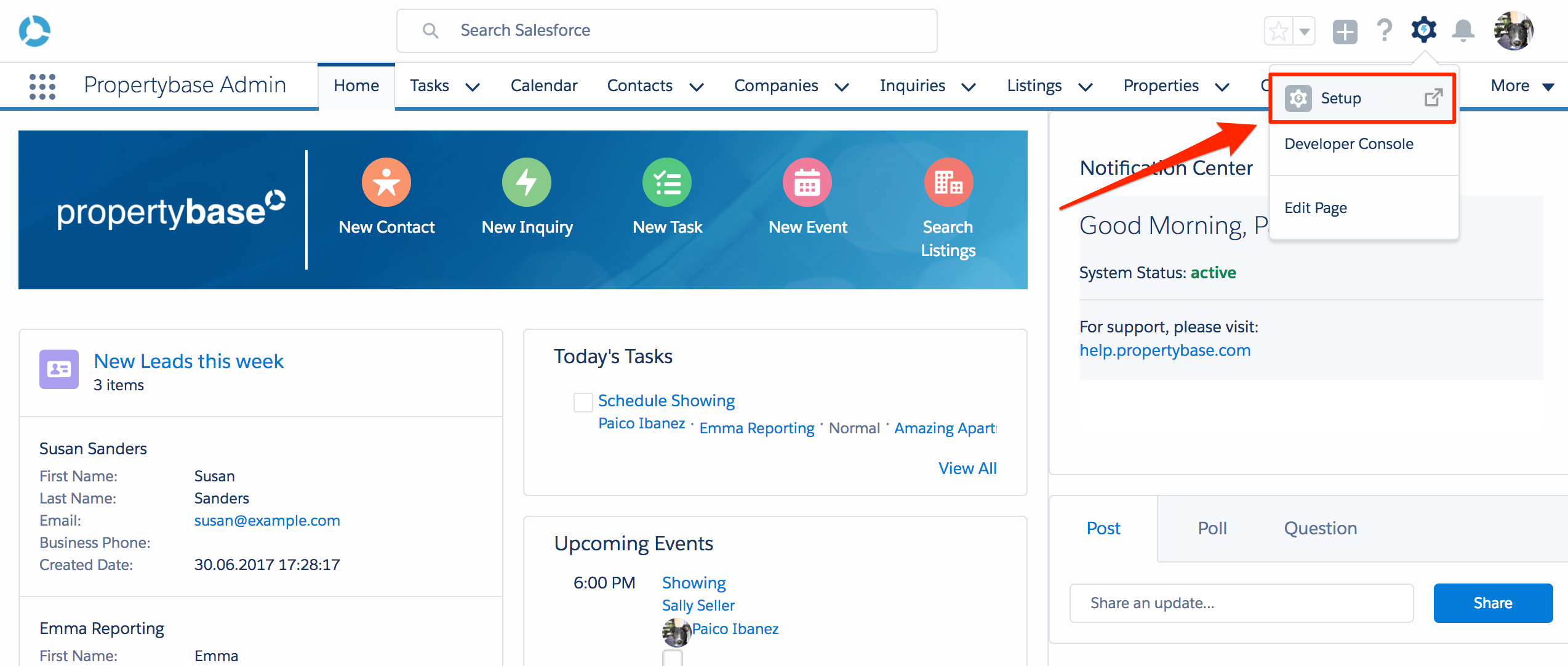
Task: Open the Inquiries navigation tab
Action: (913, 86)
